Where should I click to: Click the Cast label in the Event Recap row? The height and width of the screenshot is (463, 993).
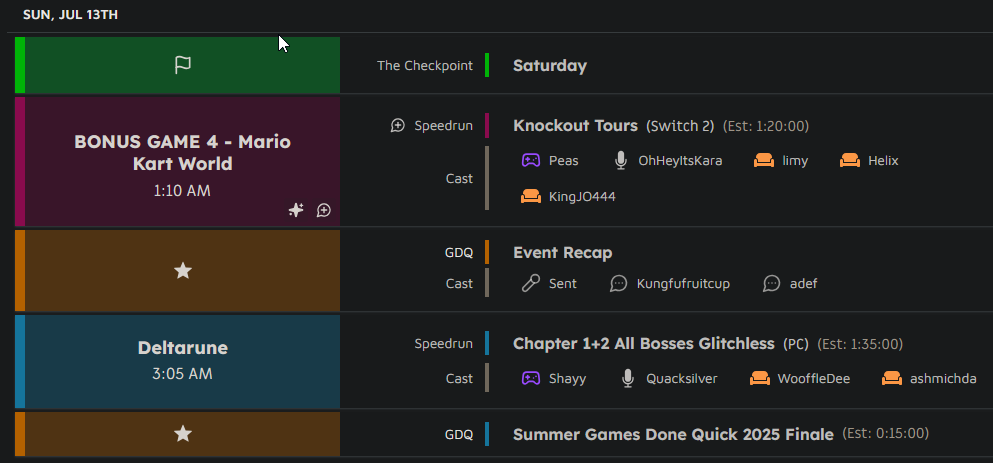coord(459,283)
